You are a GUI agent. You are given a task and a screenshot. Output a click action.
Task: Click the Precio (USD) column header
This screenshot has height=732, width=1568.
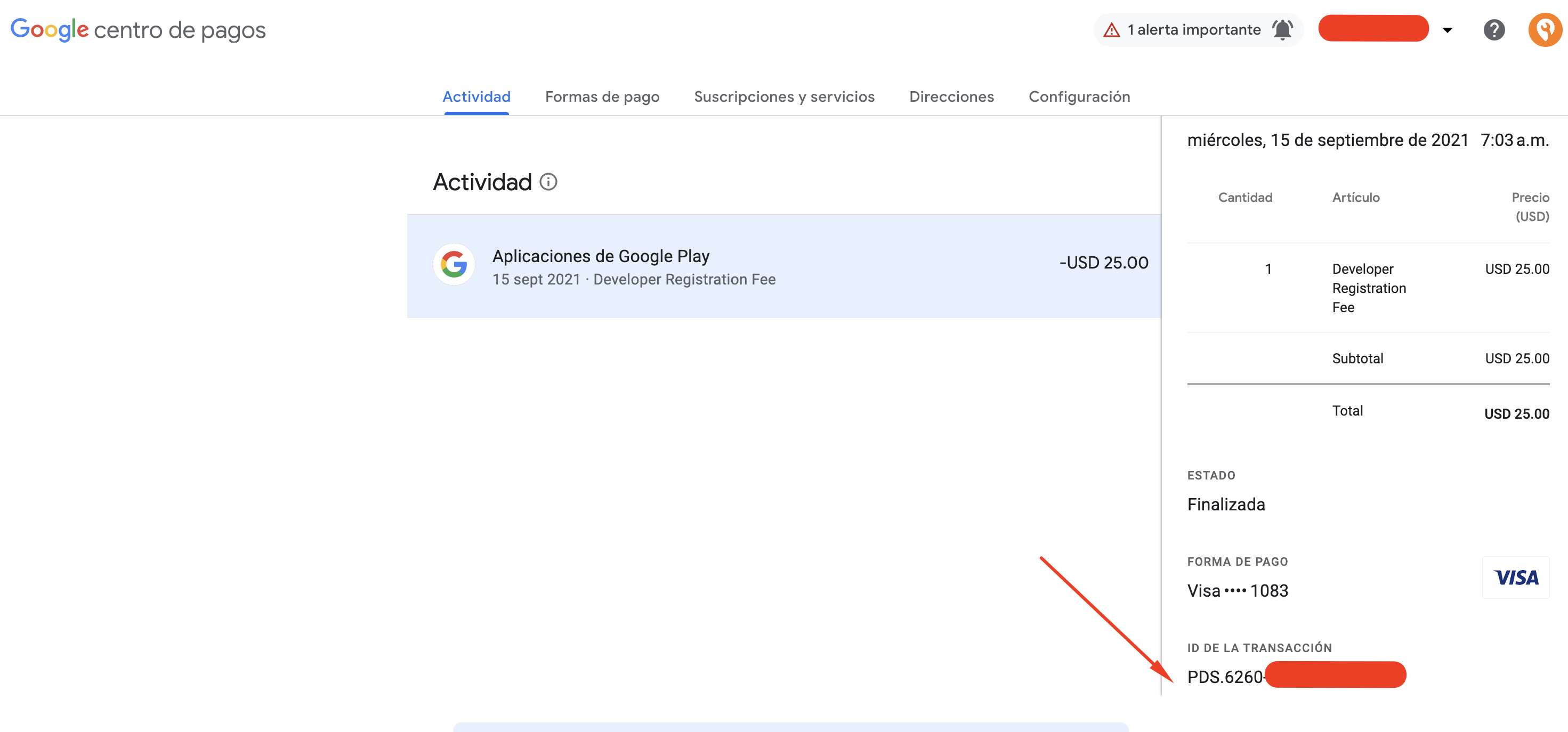(x=1530, y=207)
